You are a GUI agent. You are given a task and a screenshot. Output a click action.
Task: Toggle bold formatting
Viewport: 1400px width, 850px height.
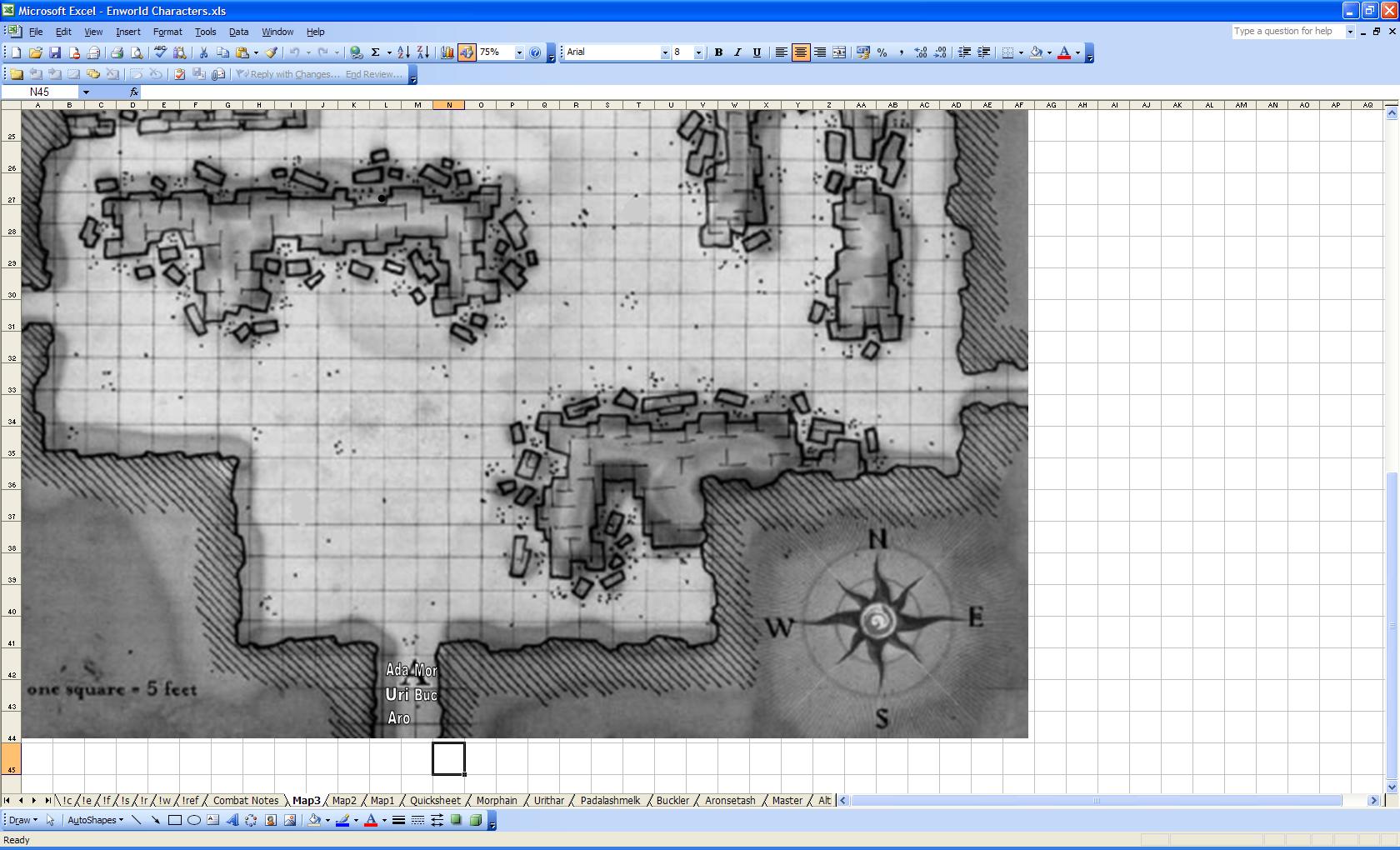click(x=718, y=52)
